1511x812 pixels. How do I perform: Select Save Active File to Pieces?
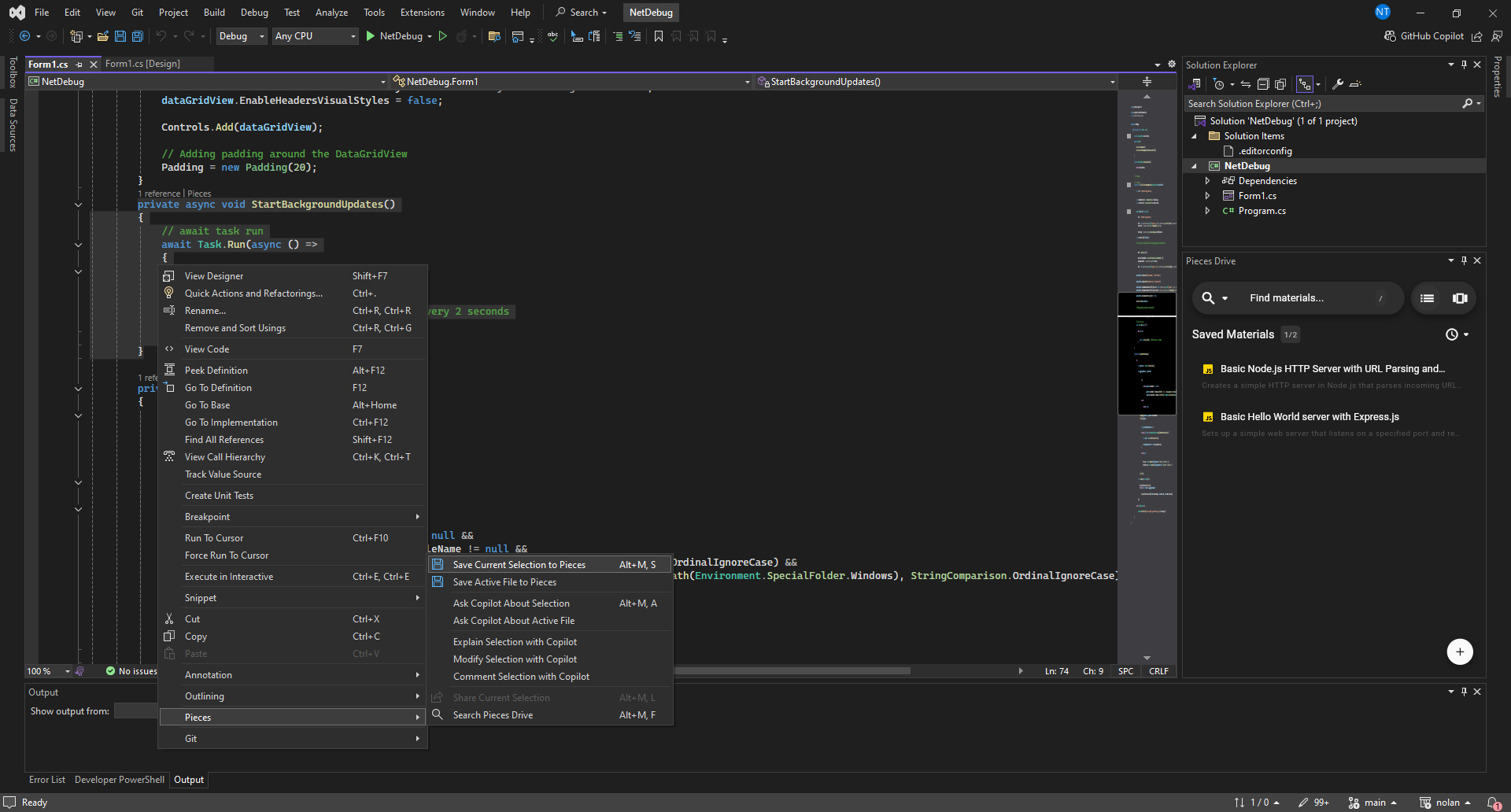pos(550,582)
